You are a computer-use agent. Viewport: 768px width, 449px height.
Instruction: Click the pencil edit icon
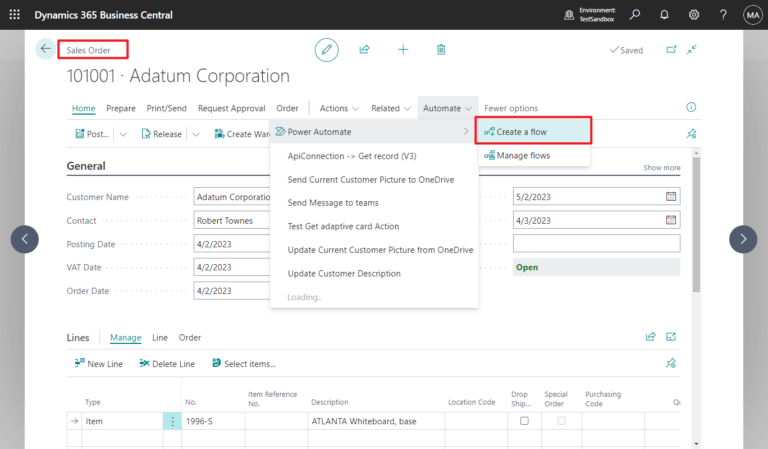pos(326,49)
